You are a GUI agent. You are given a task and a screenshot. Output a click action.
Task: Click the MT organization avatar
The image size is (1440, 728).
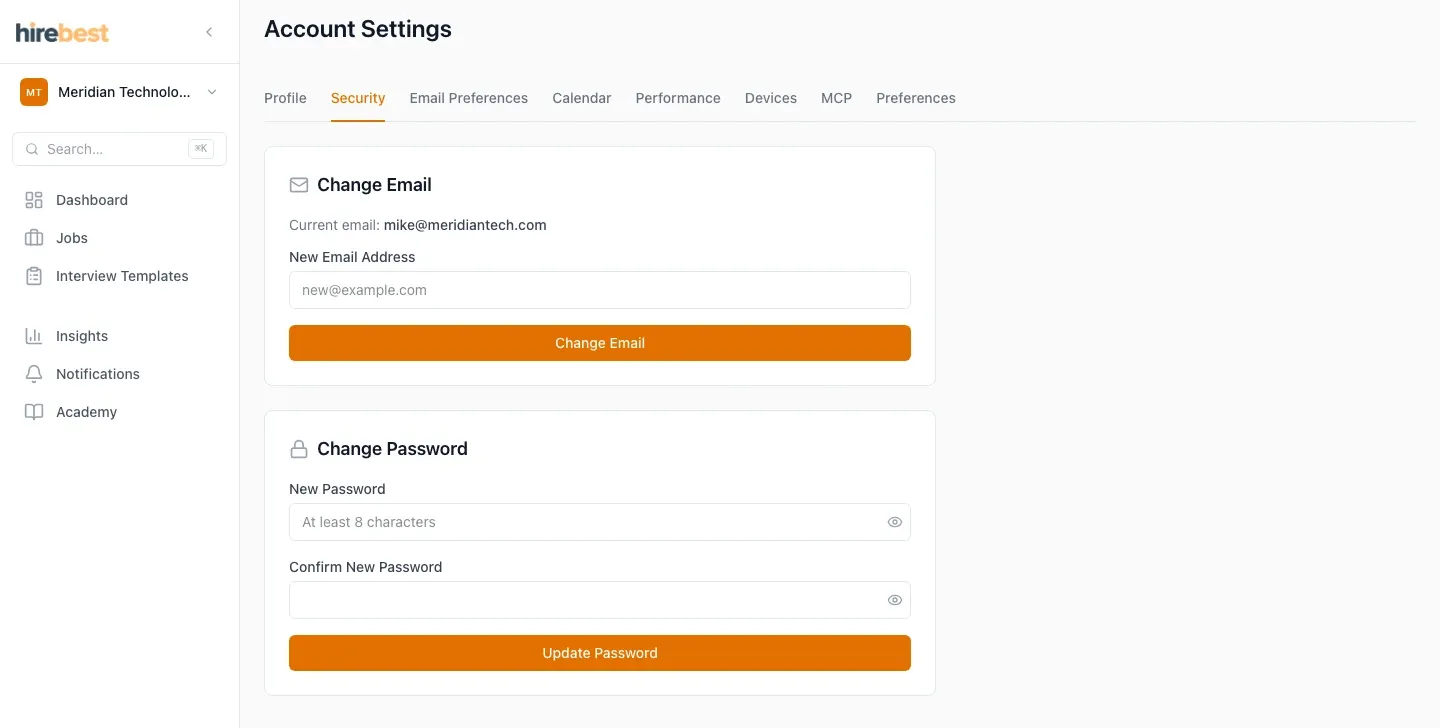point(34,92)
